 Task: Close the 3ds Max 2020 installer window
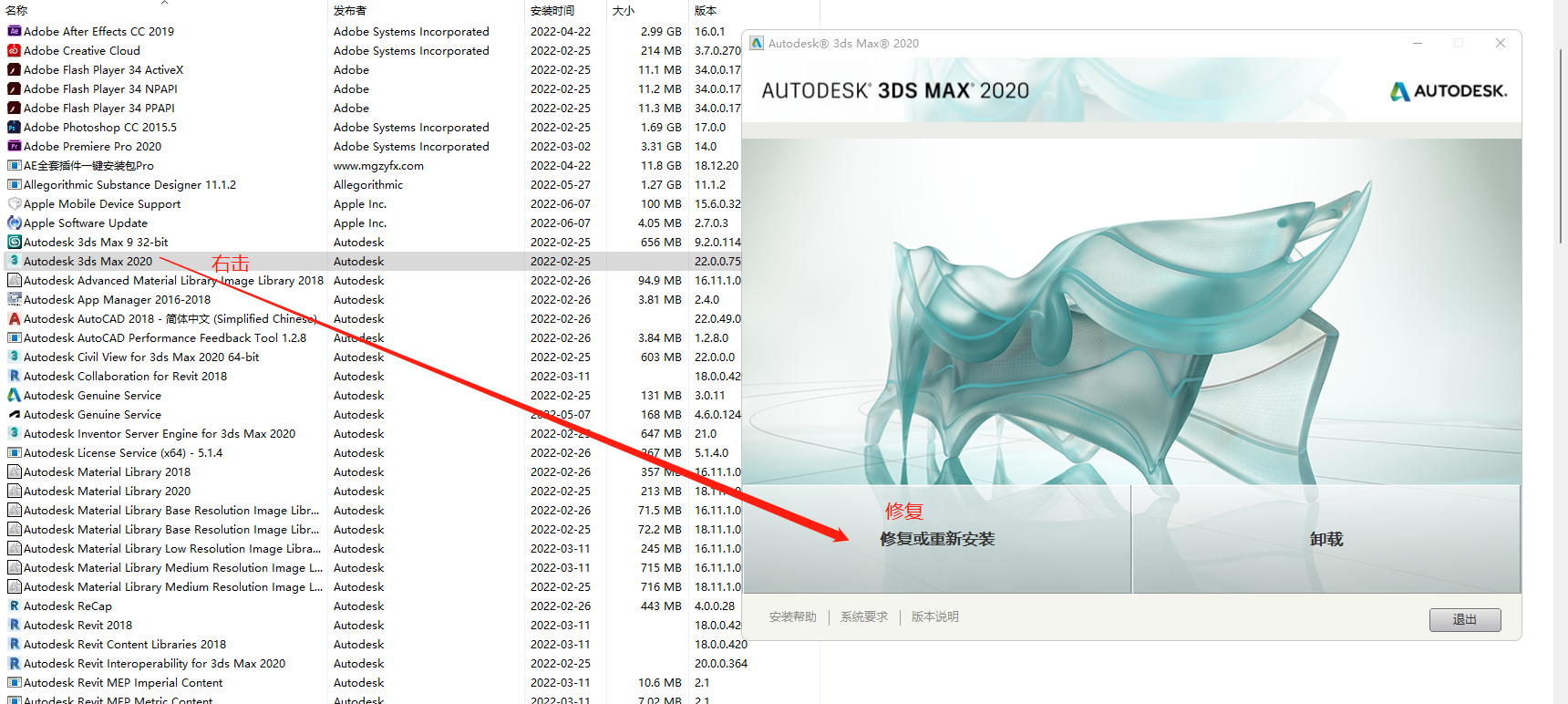(x=1501, y=43)
